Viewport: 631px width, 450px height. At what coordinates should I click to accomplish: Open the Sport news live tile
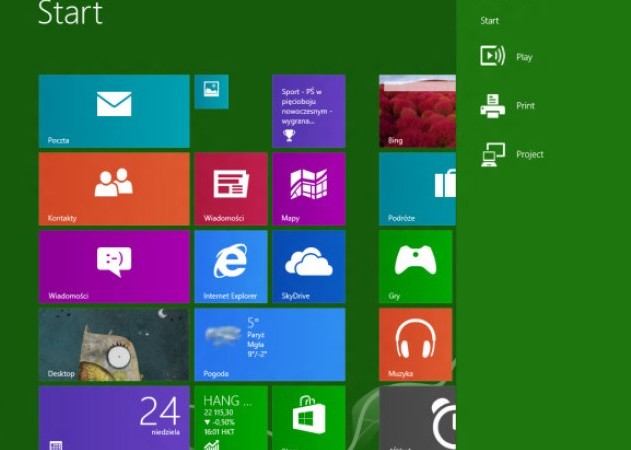[x=308, y=111]
